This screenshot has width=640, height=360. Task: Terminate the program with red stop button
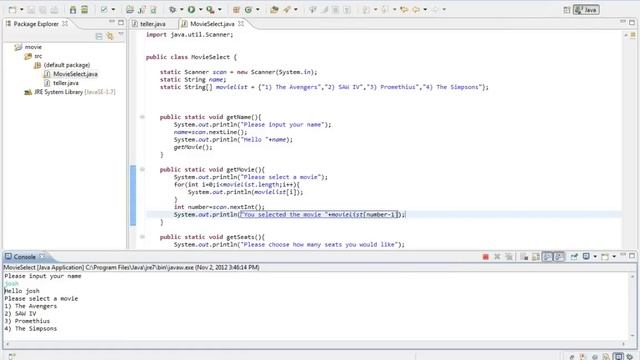(485, 257)
